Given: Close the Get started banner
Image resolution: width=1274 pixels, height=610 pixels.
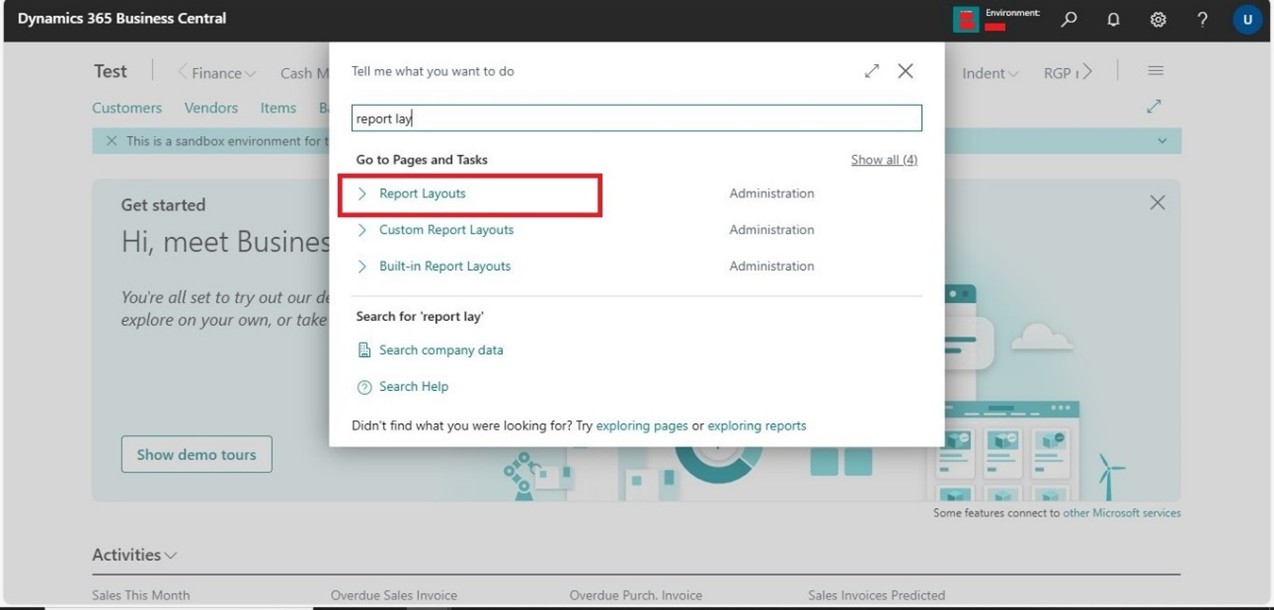Looking at the screenshot, I should [1157, 203].
